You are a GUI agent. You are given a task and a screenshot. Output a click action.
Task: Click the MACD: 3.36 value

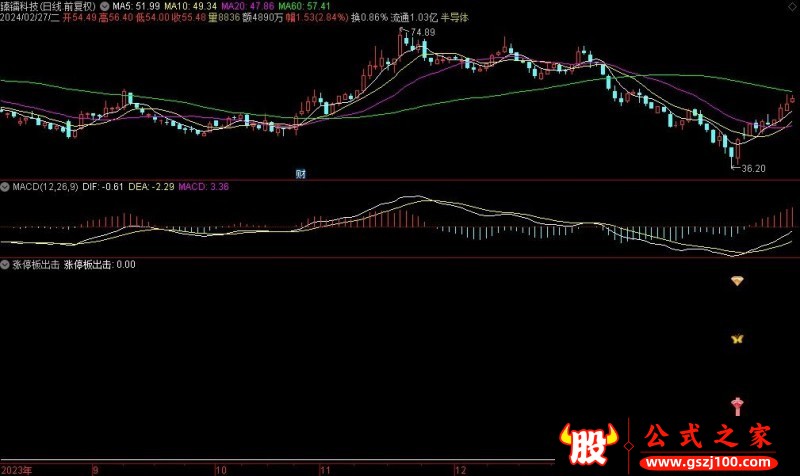click(204, 187)
